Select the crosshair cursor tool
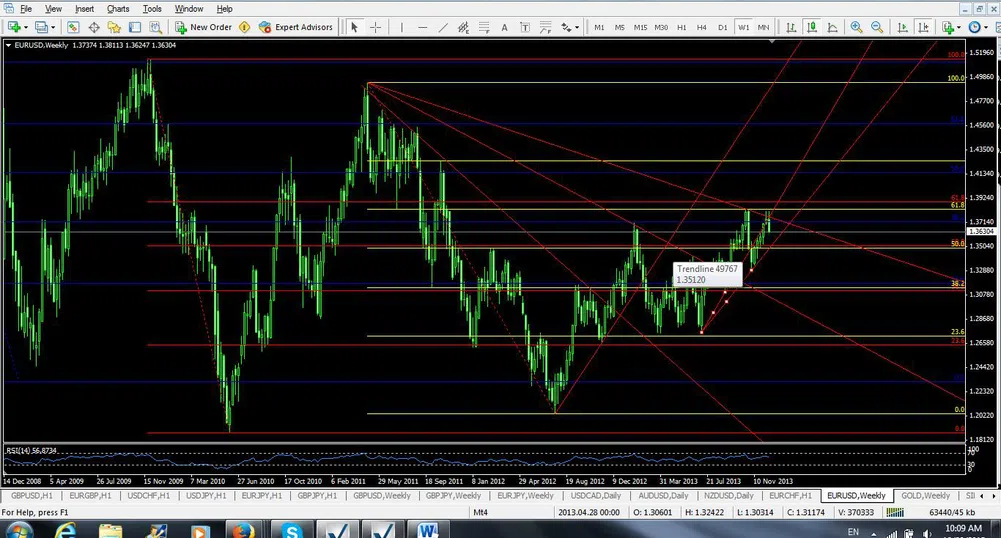Viewport: 1001px width, 538px height. click(376, 27)
